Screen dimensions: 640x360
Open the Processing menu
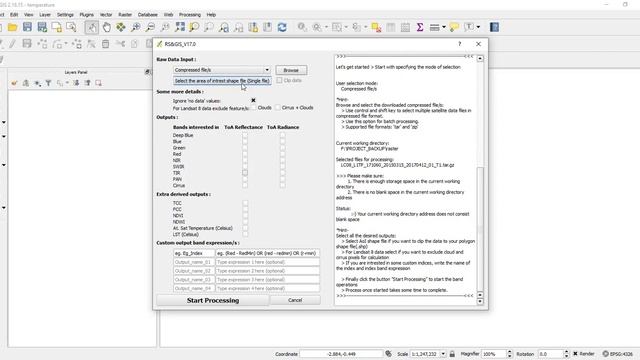click(x=190, y=15)
